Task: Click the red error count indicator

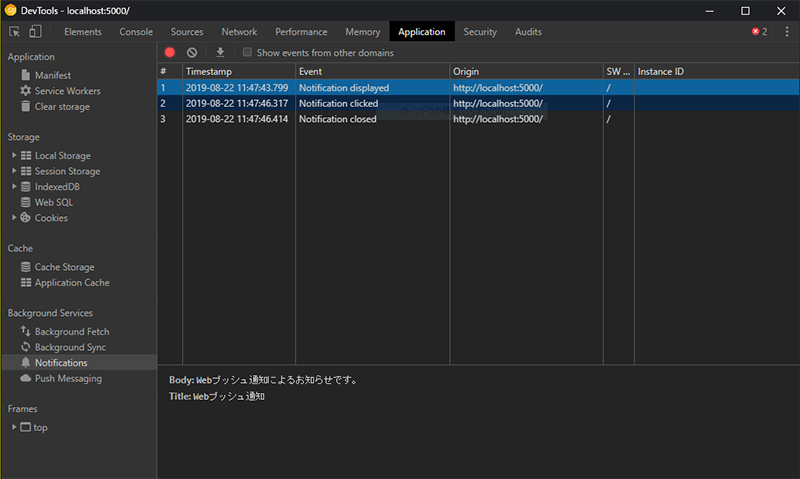Action: [x=759, y=32]
